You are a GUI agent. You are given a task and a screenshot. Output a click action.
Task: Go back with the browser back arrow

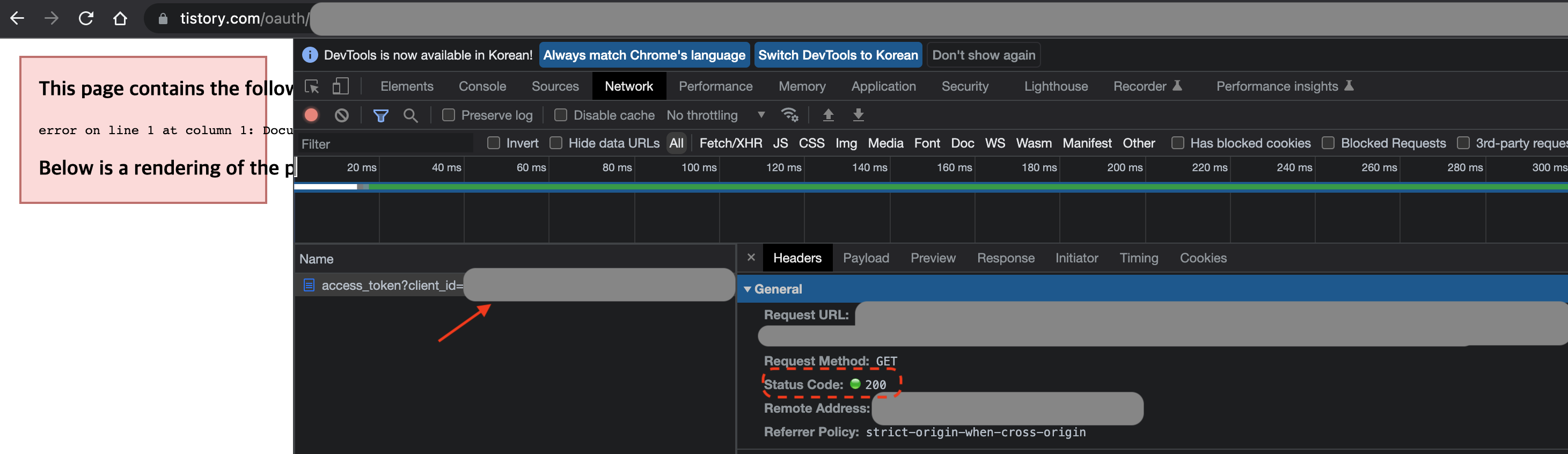[17, 18]
